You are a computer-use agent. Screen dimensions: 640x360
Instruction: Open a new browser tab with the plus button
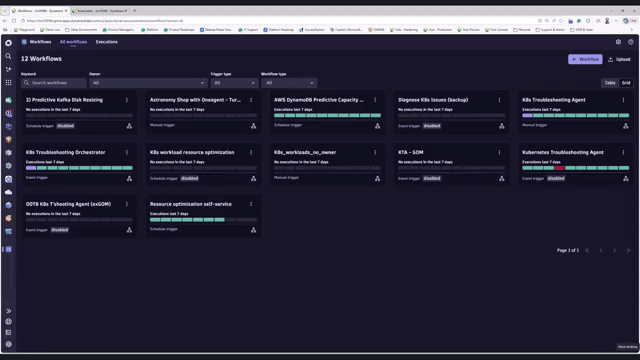click(x=135, y=11)
